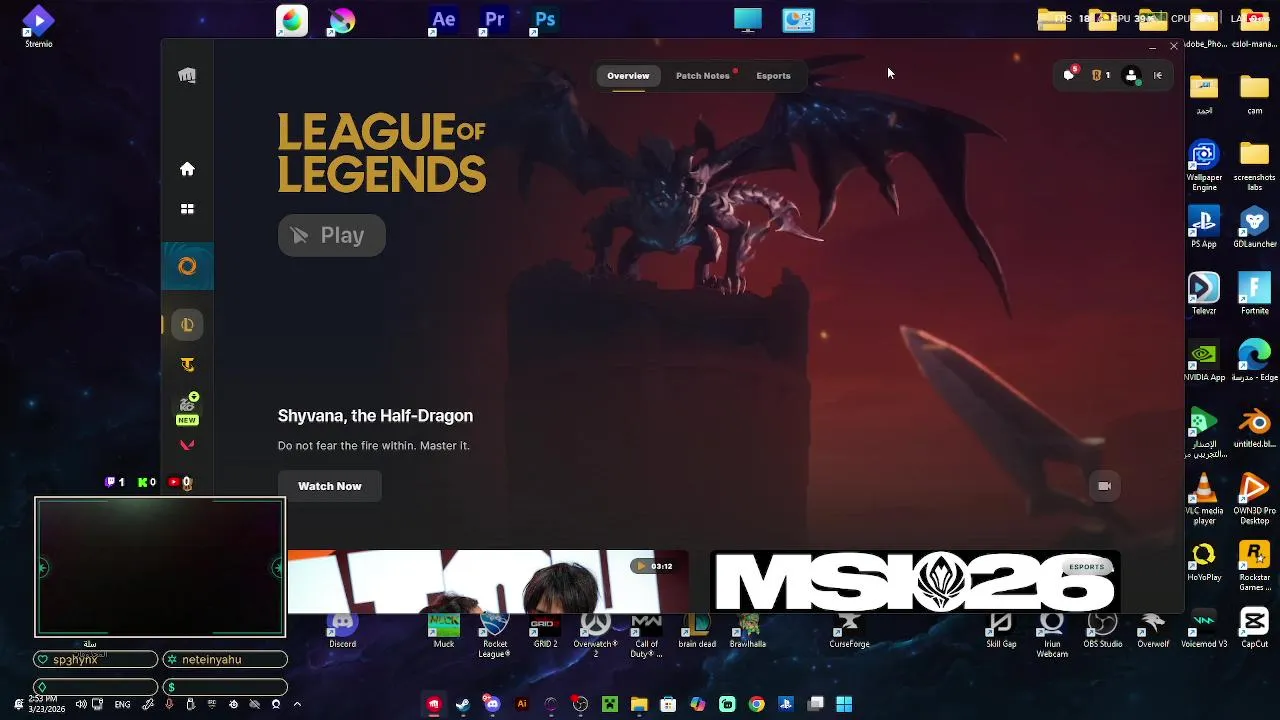Viewport: 1280px width, 720px height.
Task: Switch to the Esports tab
Action: tap(773, 76)
